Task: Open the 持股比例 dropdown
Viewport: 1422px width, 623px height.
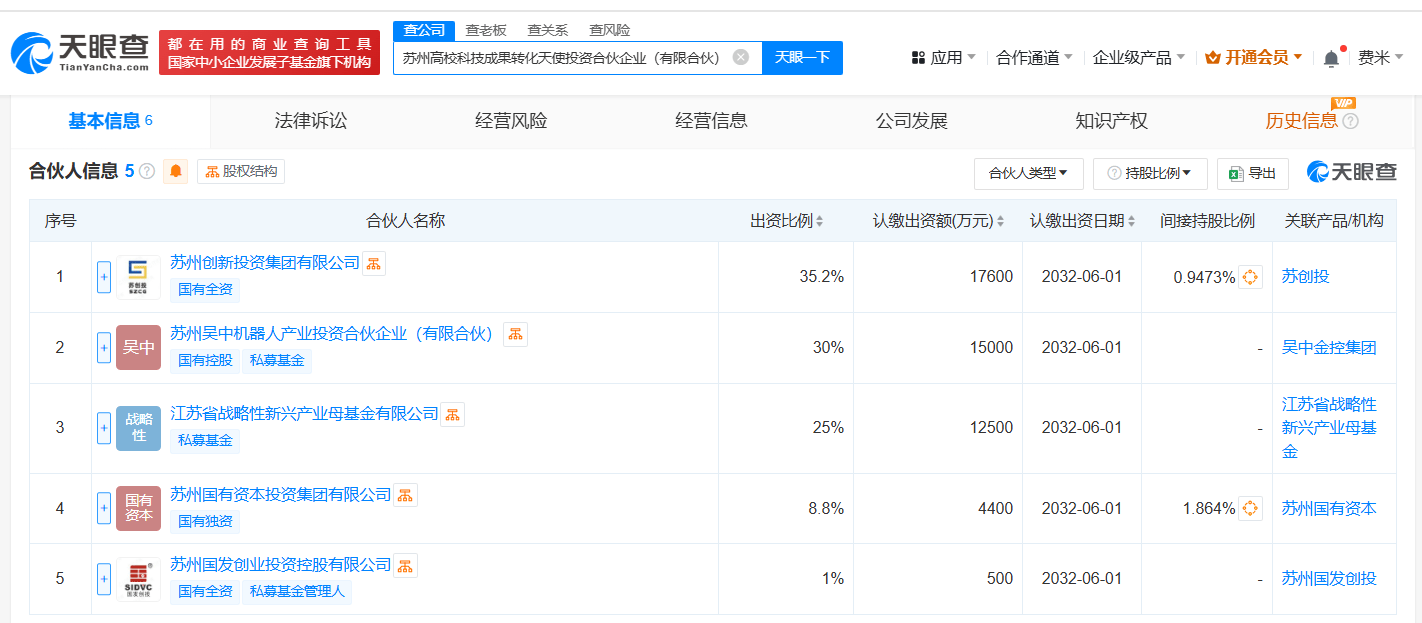Action: pyautogui.click(x=1150, y=173)
